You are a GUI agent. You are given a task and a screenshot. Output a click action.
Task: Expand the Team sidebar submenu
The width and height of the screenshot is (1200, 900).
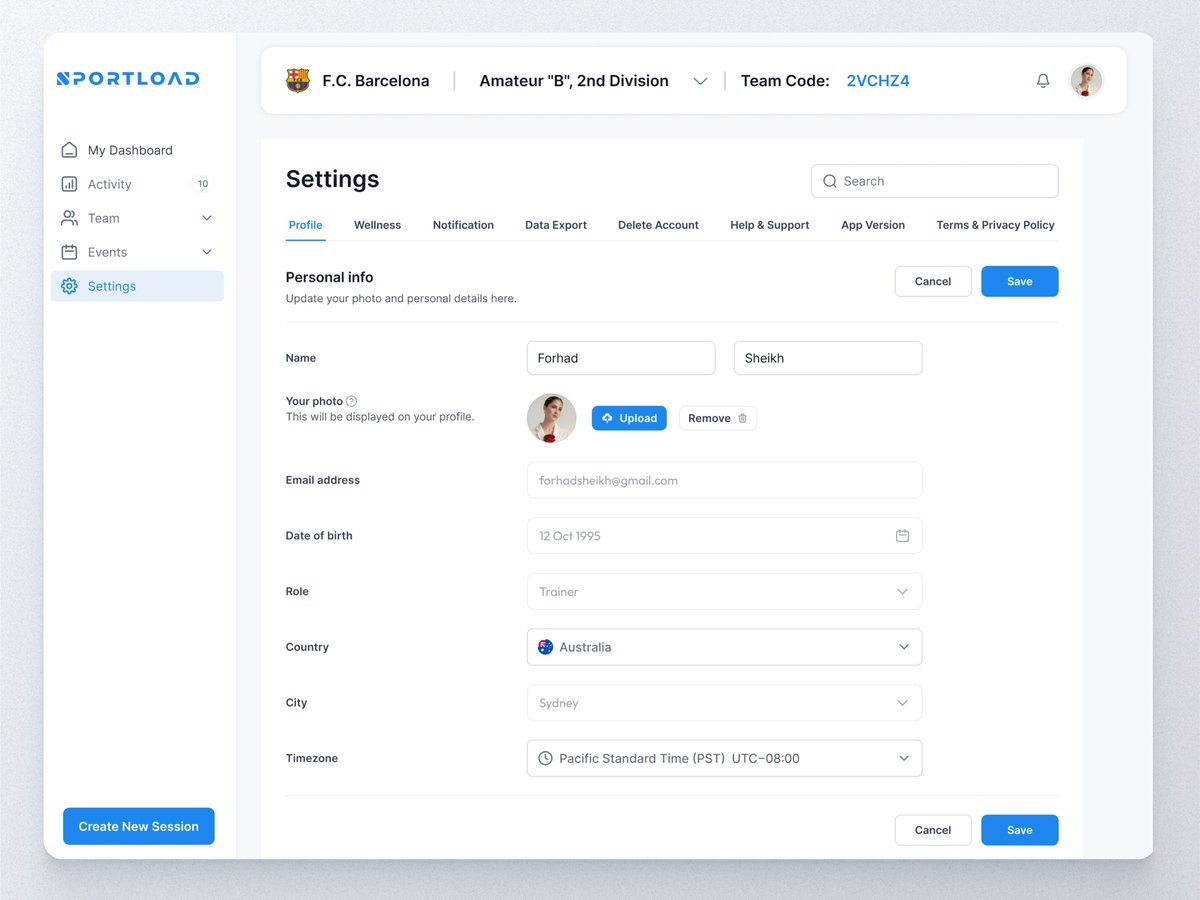pos(207,218)
